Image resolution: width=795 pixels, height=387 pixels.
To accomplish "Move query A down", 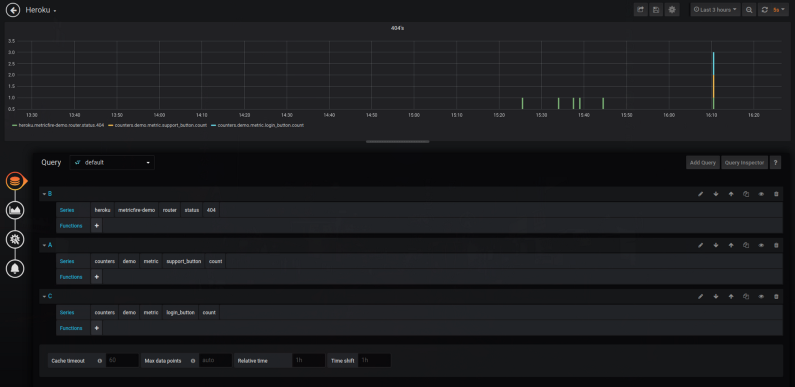I will click(716, 245).
